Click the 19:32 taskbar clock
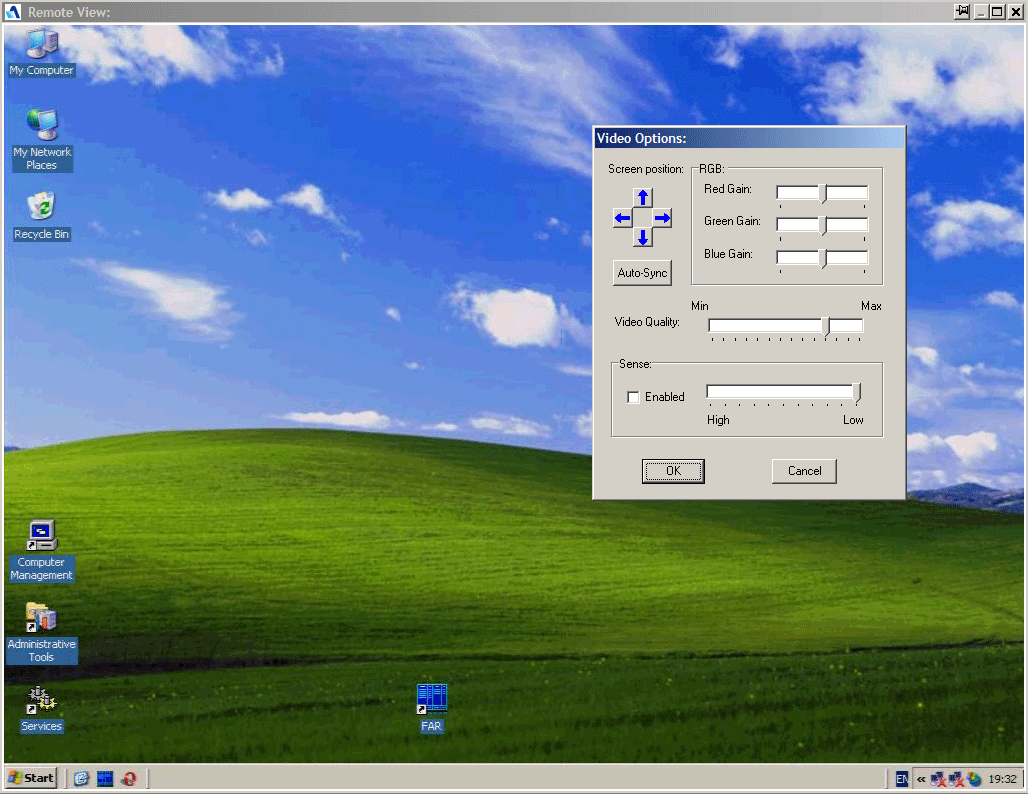 [x=1002, y=779]
